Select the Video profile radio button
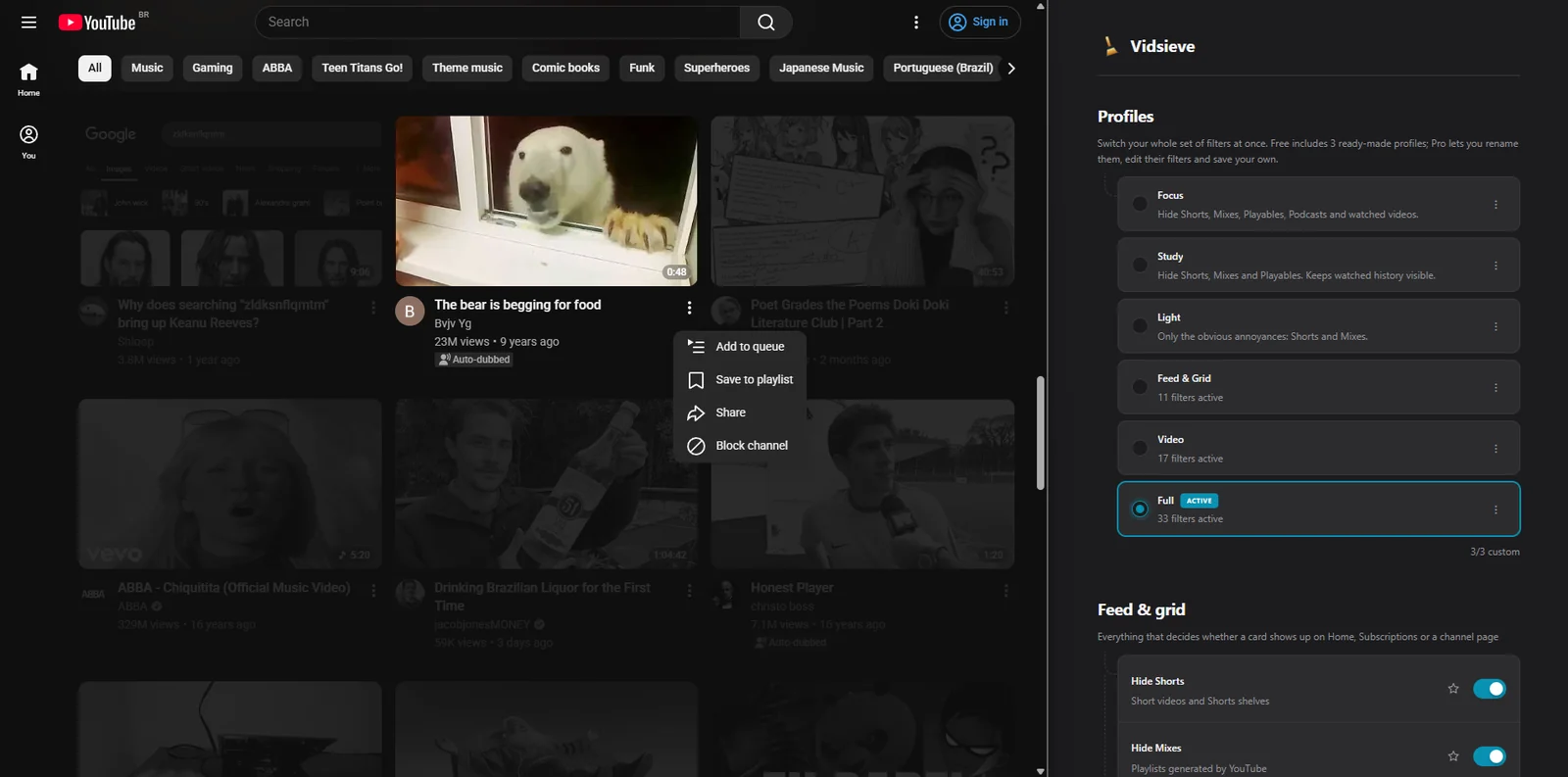The image size is (1568, 777). click(1140, 448)
